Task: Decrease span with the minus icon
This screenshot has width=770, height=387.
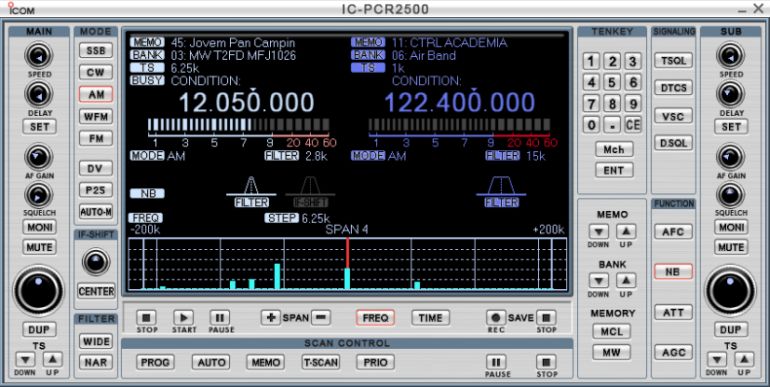Action: (321, 318)
